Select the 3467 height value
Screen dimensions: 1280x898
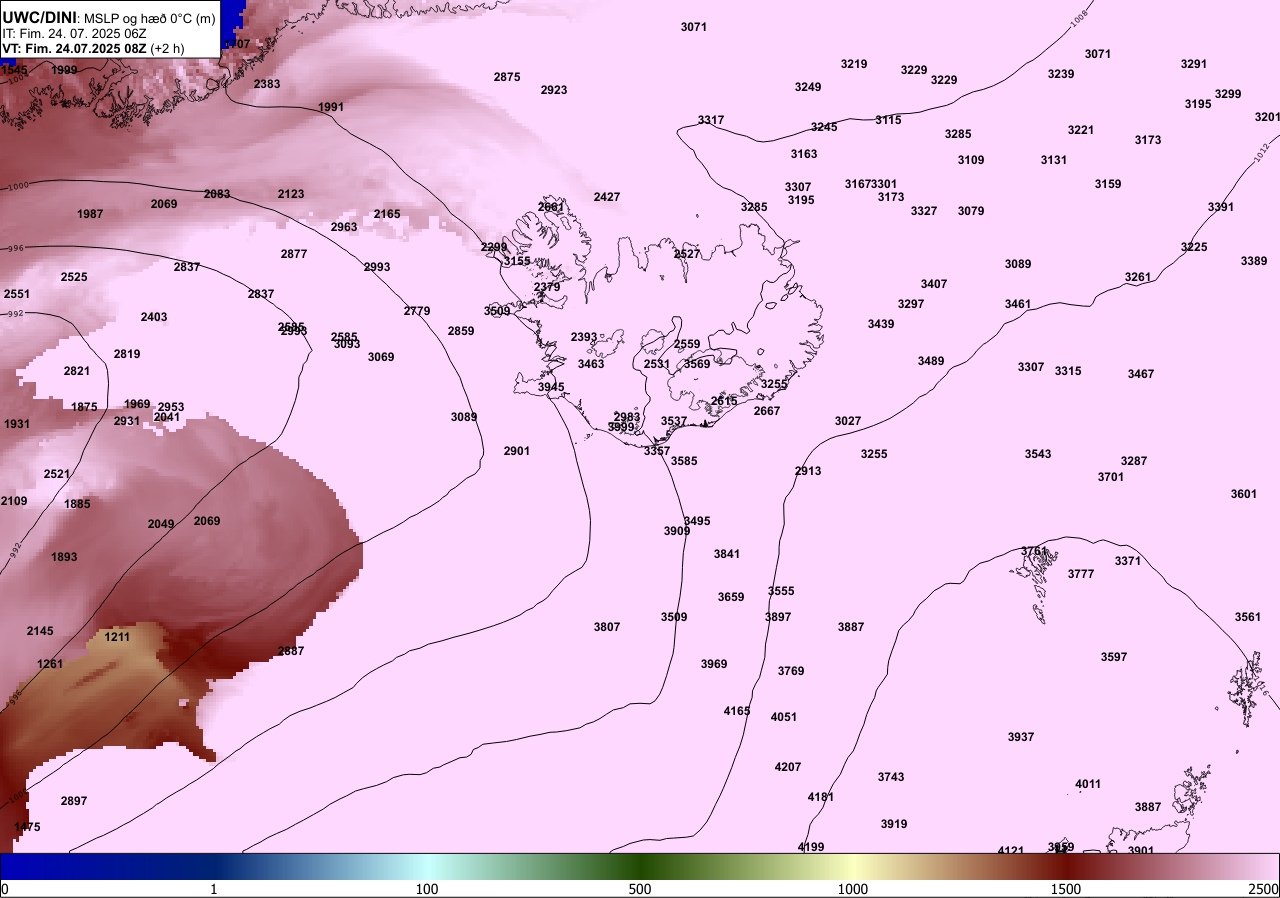point(1141,374)
